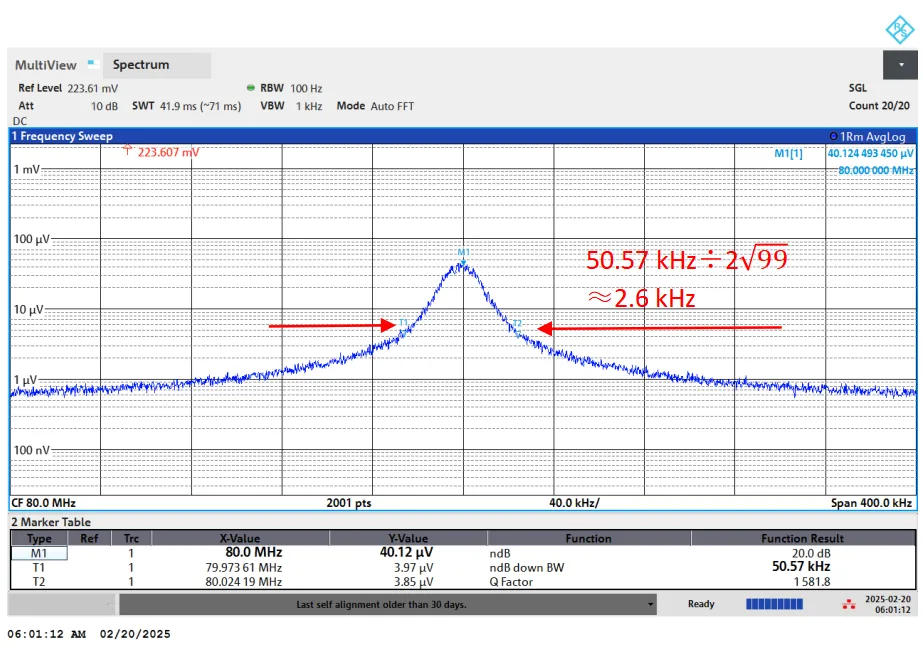Open the top-right dropdown arrow menu
Screen dimensions: 923x645
900,65
